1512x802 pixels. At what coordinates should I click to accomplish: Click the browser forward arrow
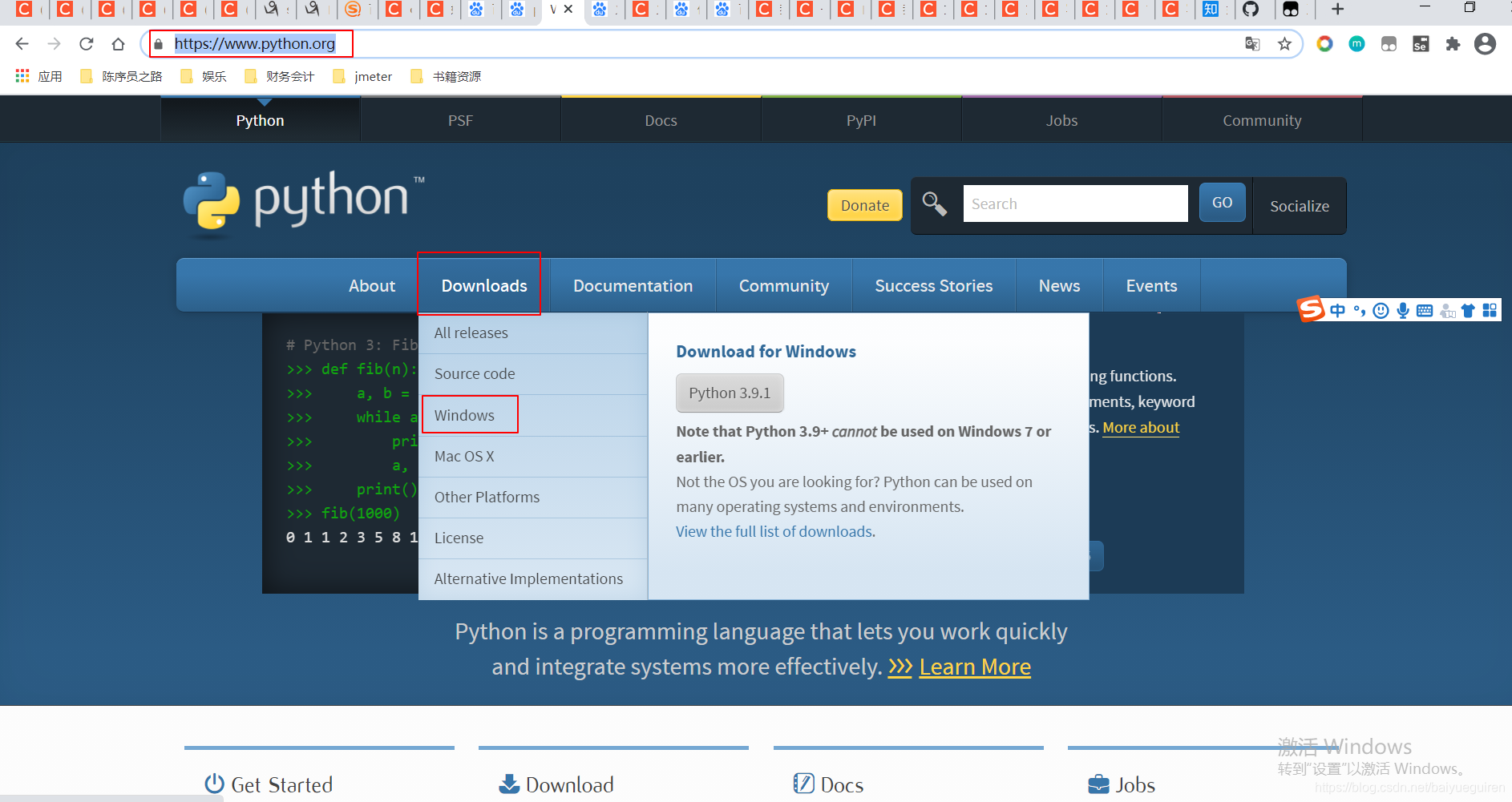click(x=55, y=44)
